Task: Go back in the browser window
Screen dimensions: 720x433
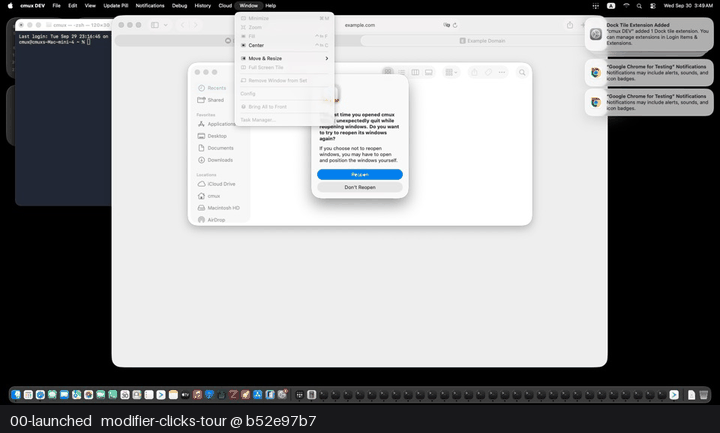Action: (183, 25)
